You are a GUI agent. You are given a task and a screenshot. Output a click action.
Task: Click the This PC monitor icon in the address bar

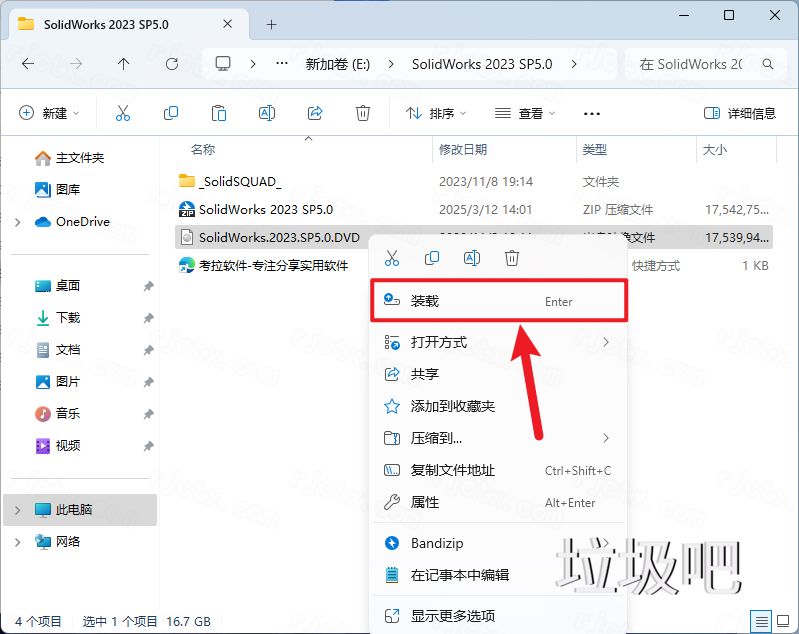(x=223, y=64)
